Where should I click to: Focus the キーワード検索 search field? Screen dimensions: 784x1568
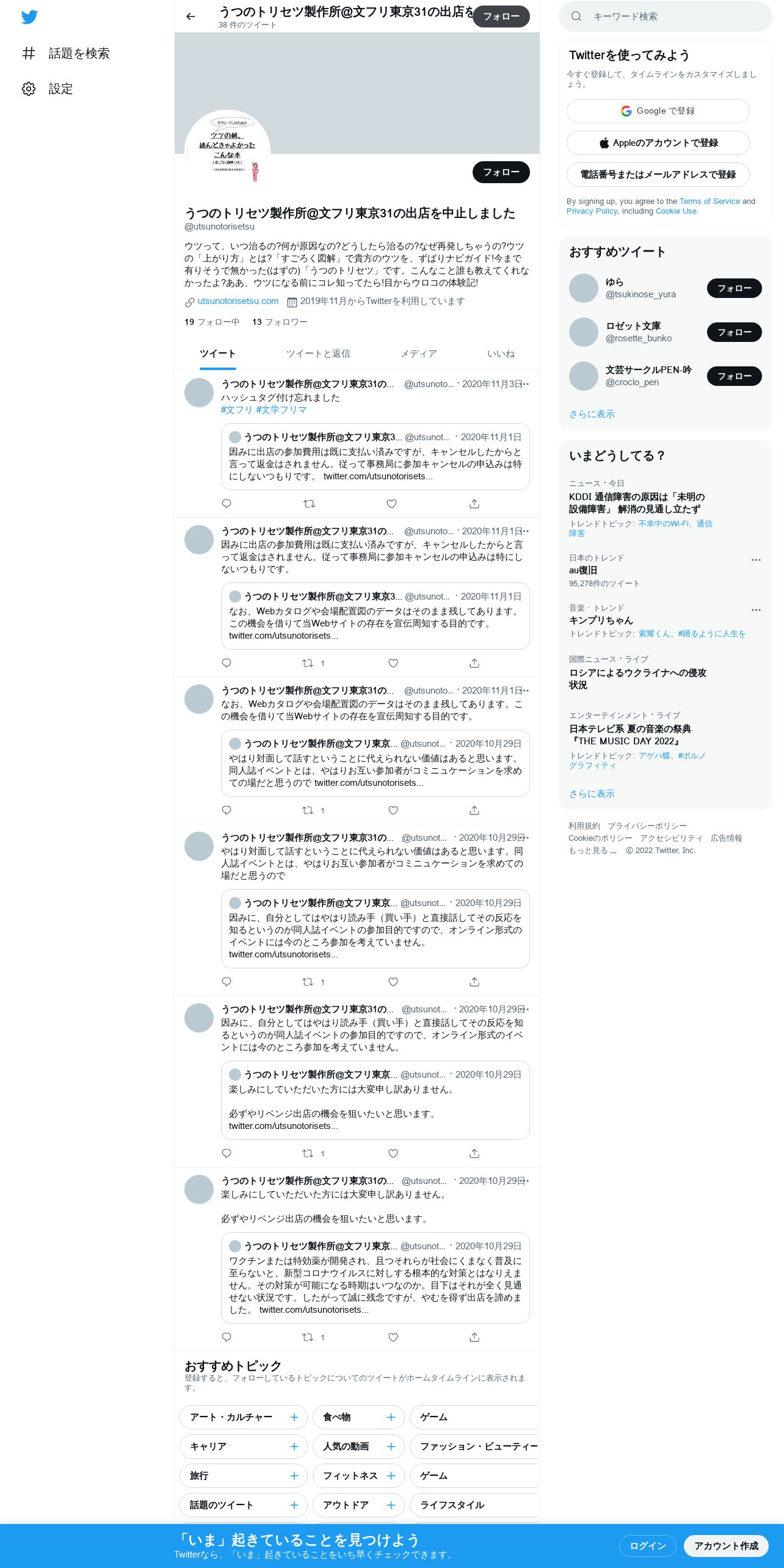point(666,16)
